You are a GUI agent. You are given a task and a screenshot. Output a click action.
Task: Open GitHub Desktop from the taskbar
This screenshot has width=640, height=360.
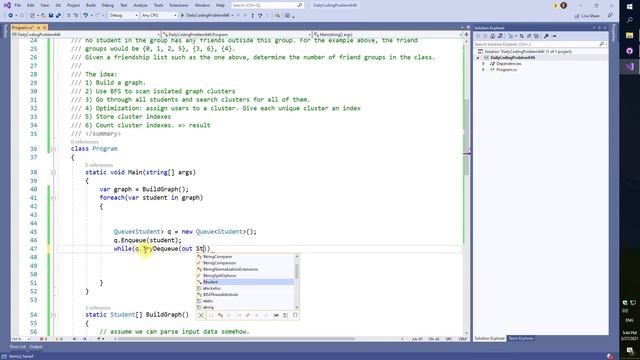629,51
